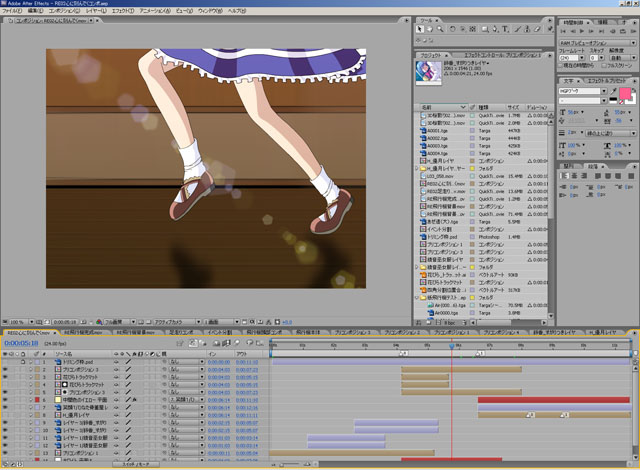Select the Rotation tool
The height and width of the screenshot is (470, 640).
click(452, 29)
